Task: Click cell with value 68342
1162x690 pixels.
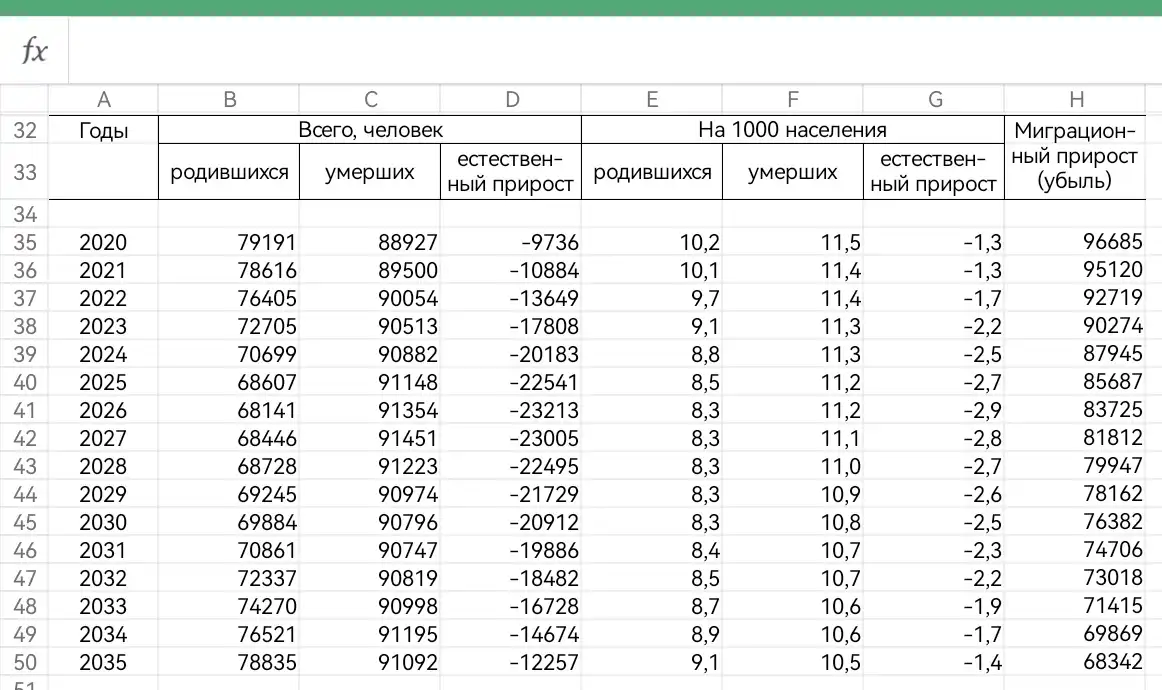Action: tap(1075, 663)
